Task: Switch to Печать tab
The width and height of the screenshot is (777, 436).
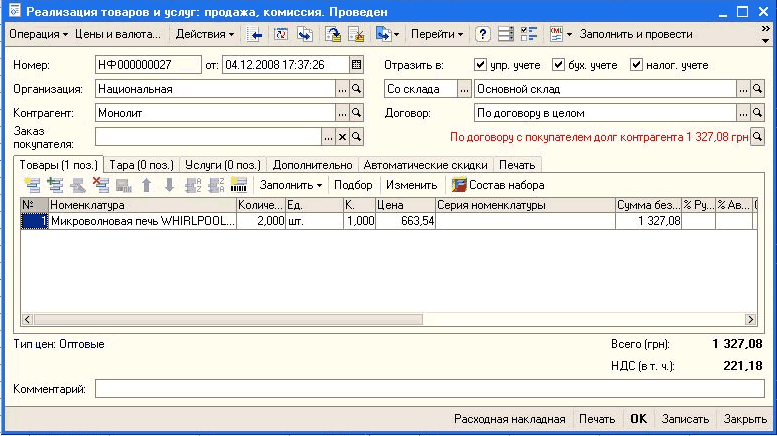Action: coord(517,165)
